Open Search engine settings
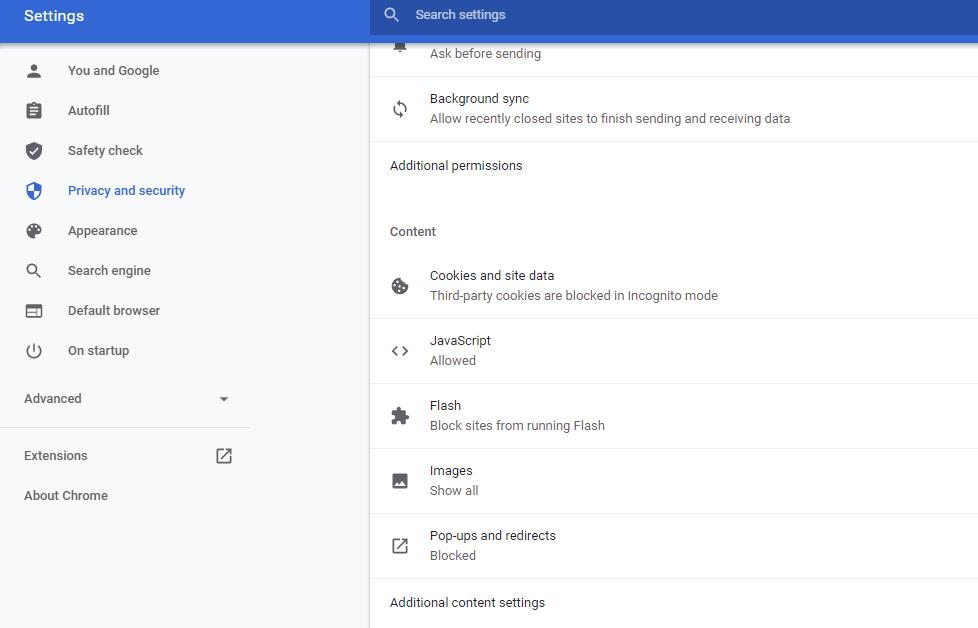Viewport: 978px width, 628px height. (109, 271)
